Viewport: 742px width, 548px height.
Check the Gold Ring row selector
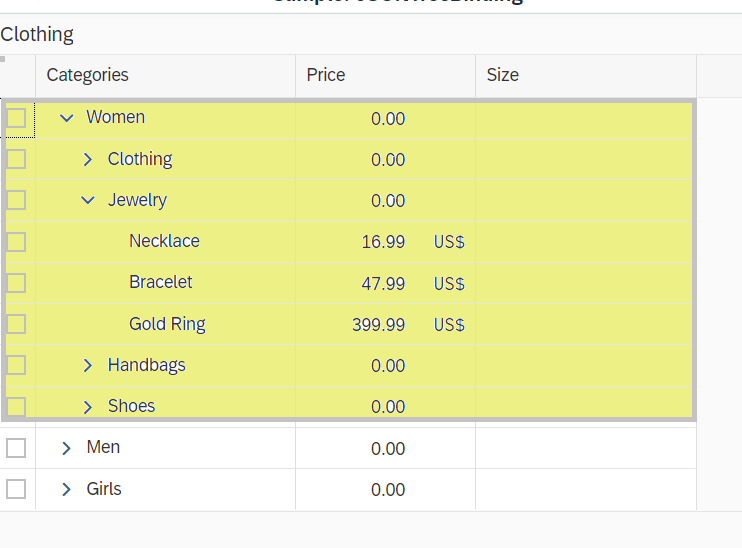16,324
